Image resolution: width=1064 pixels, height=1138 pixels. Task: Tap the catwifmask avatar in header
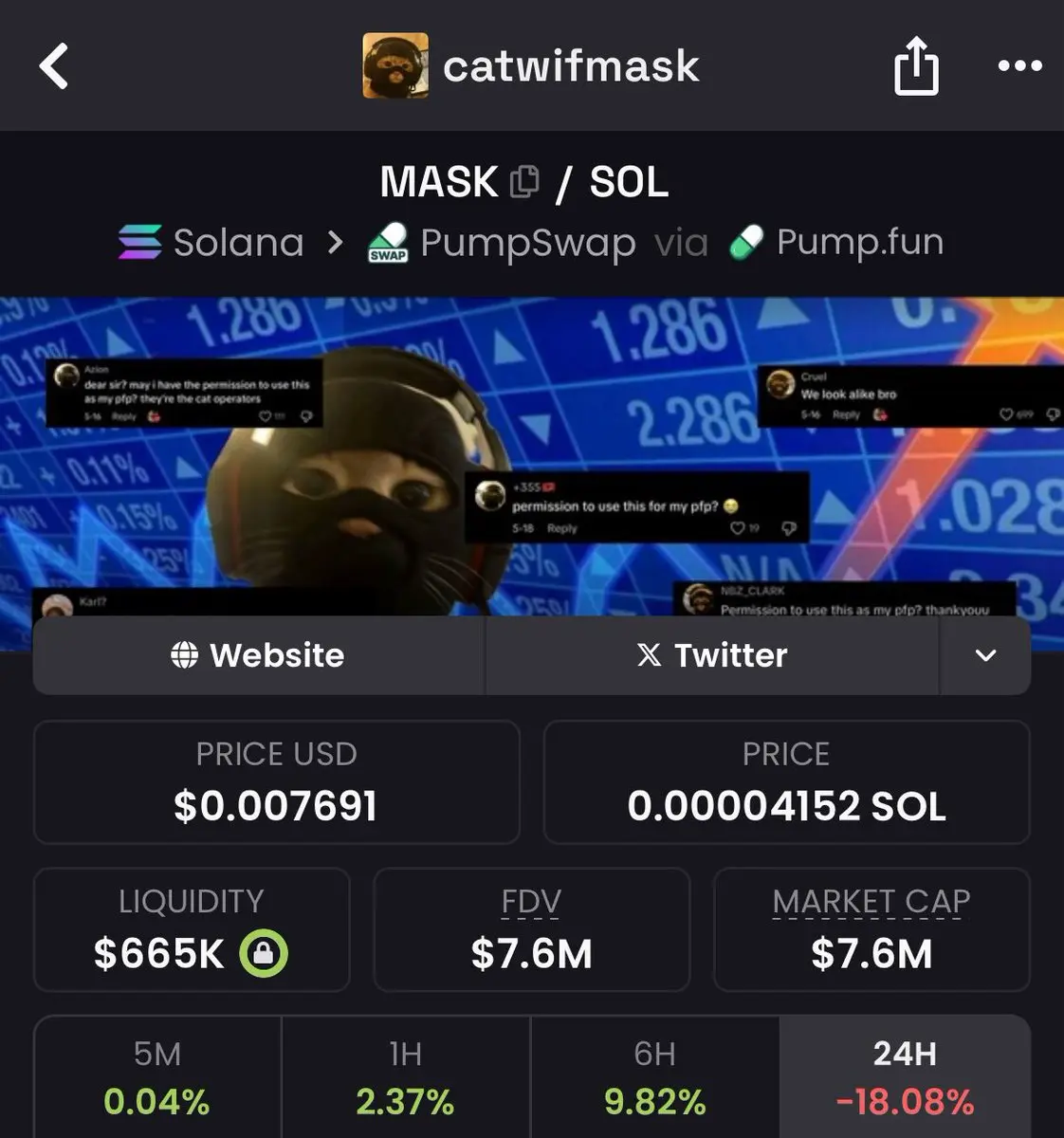pos(395,65)
